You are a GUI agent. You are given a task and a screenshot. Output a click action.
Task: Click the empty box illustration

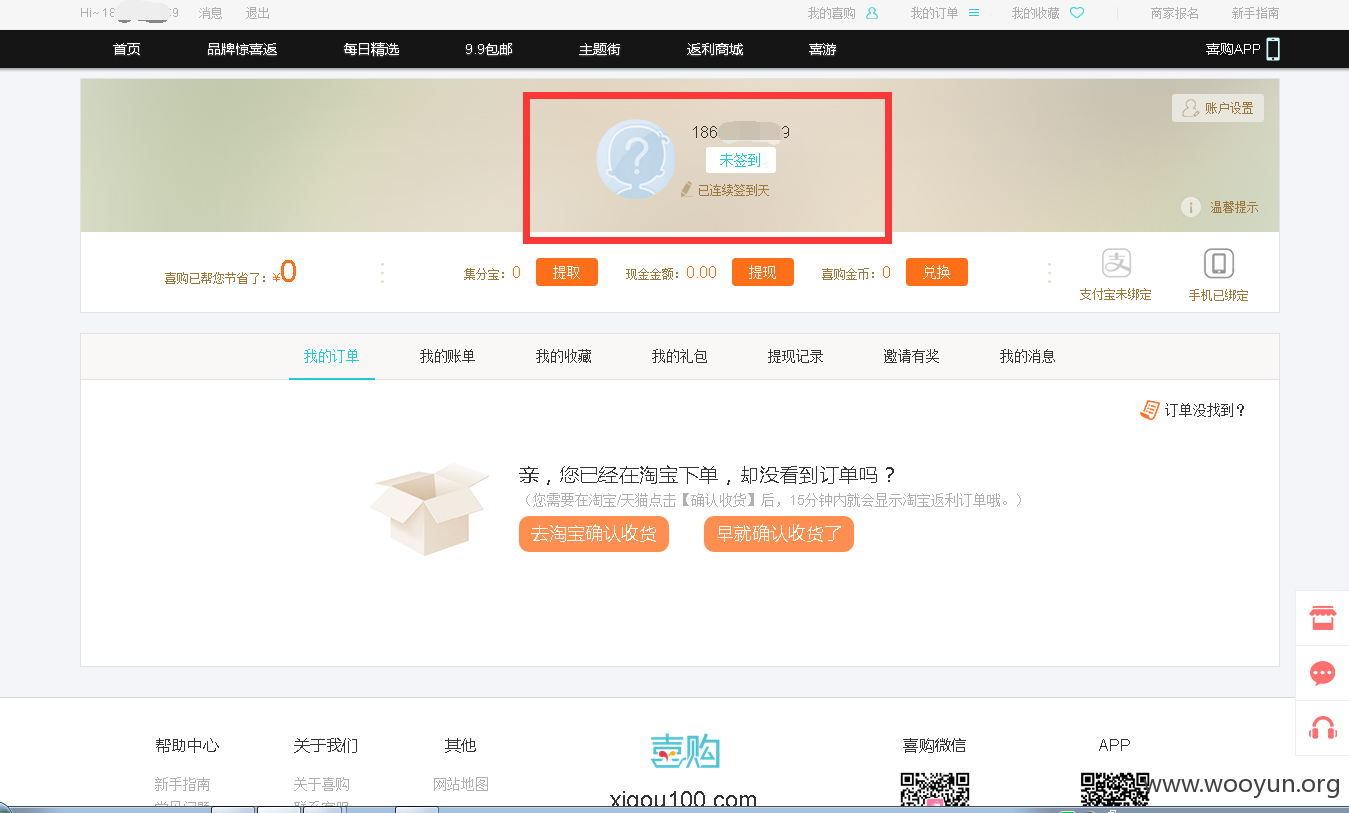[430, 508]
